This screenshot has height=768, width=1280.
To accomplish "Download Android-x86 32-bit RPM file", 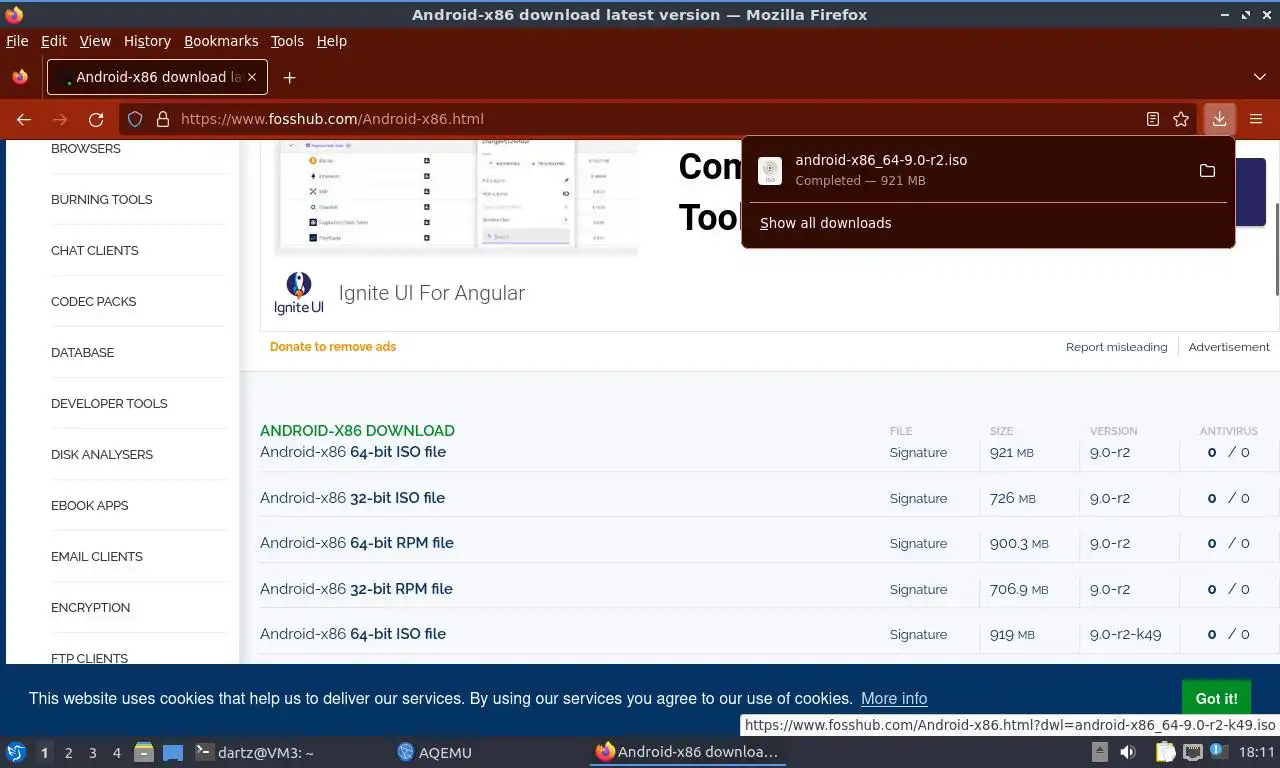I will coord(356,589).
